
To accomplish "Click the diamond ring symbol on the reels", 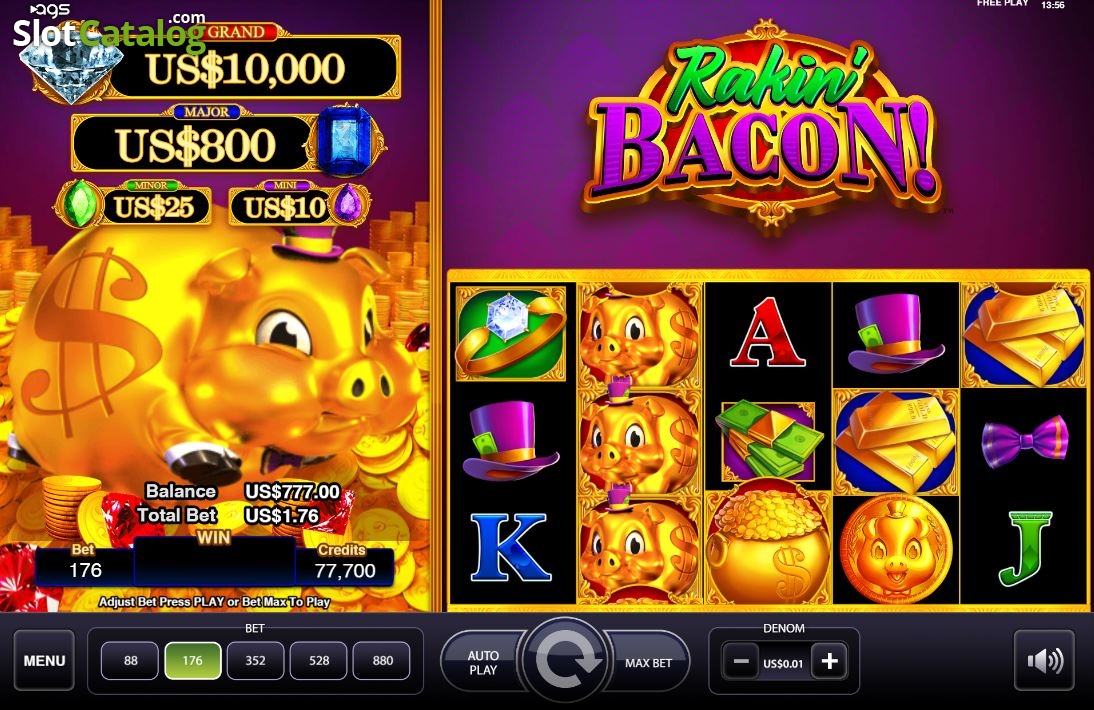I will (511, 333).
